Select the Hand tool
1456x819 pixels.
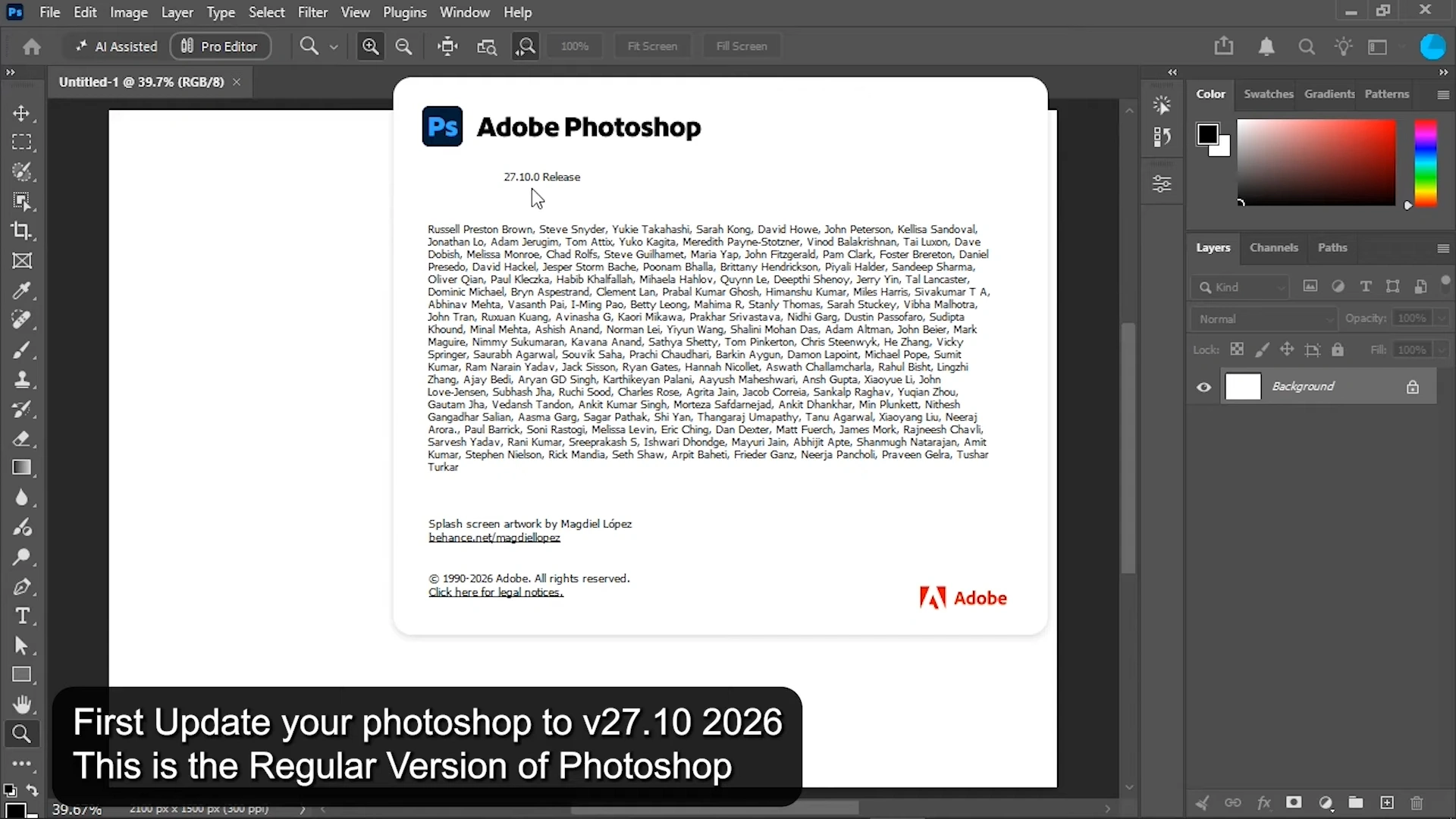coord(21,704)
